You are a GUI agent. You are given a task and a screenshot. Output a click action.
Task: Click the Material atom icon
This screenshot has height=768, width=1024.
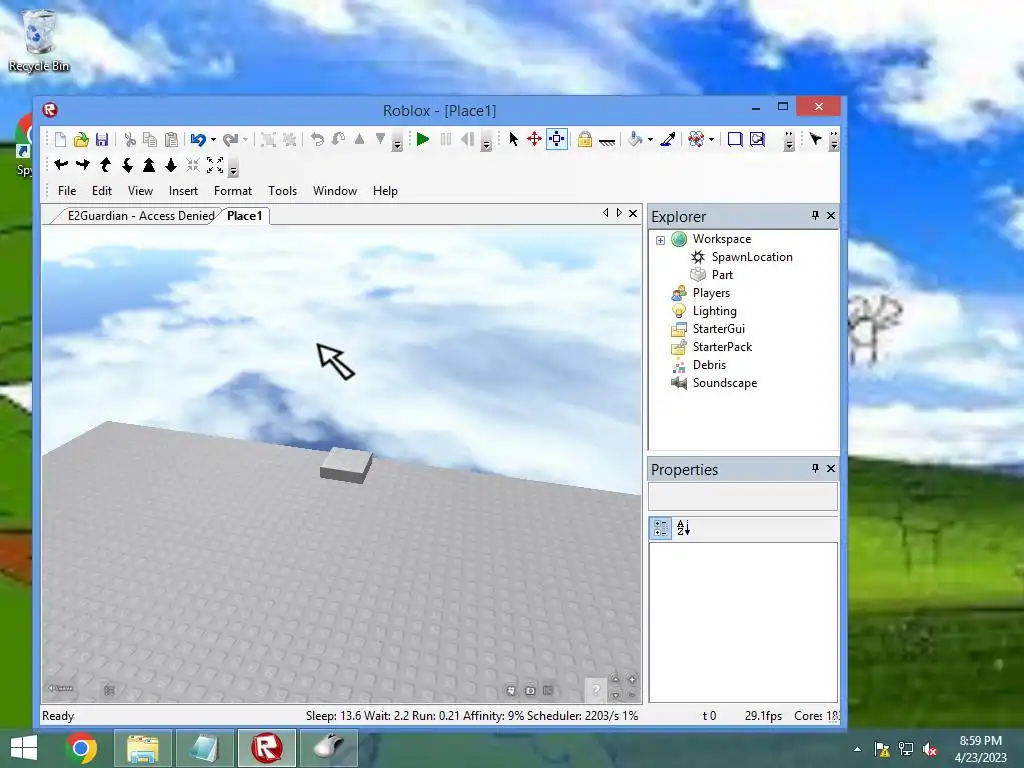[x=696, y=139]
